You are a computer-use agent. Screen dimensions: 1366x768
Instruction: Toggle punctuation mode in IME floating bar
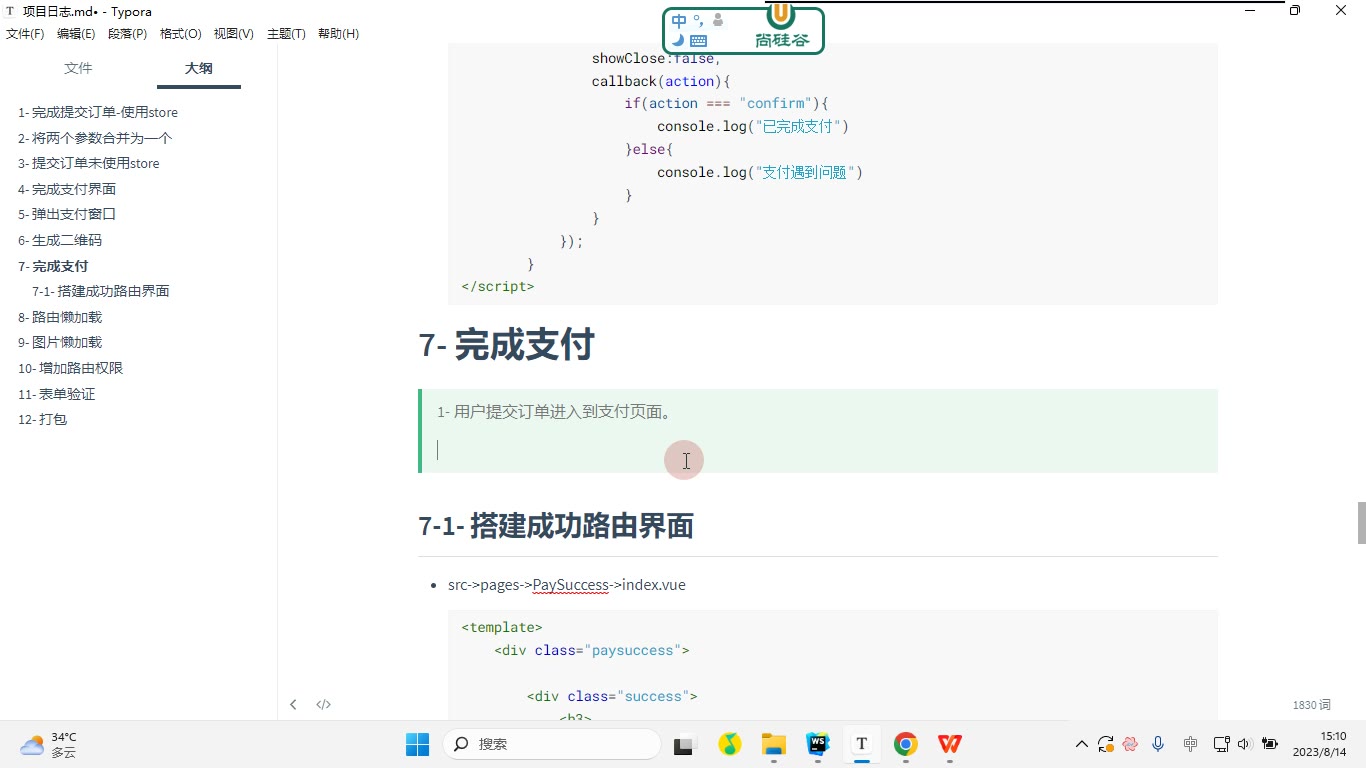click(x=698, y=19)
